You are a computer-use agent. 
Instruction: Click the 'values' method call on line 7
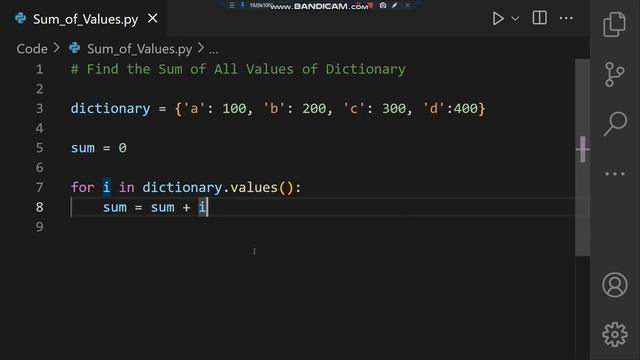pyautogui.click(x=254, y=187)
